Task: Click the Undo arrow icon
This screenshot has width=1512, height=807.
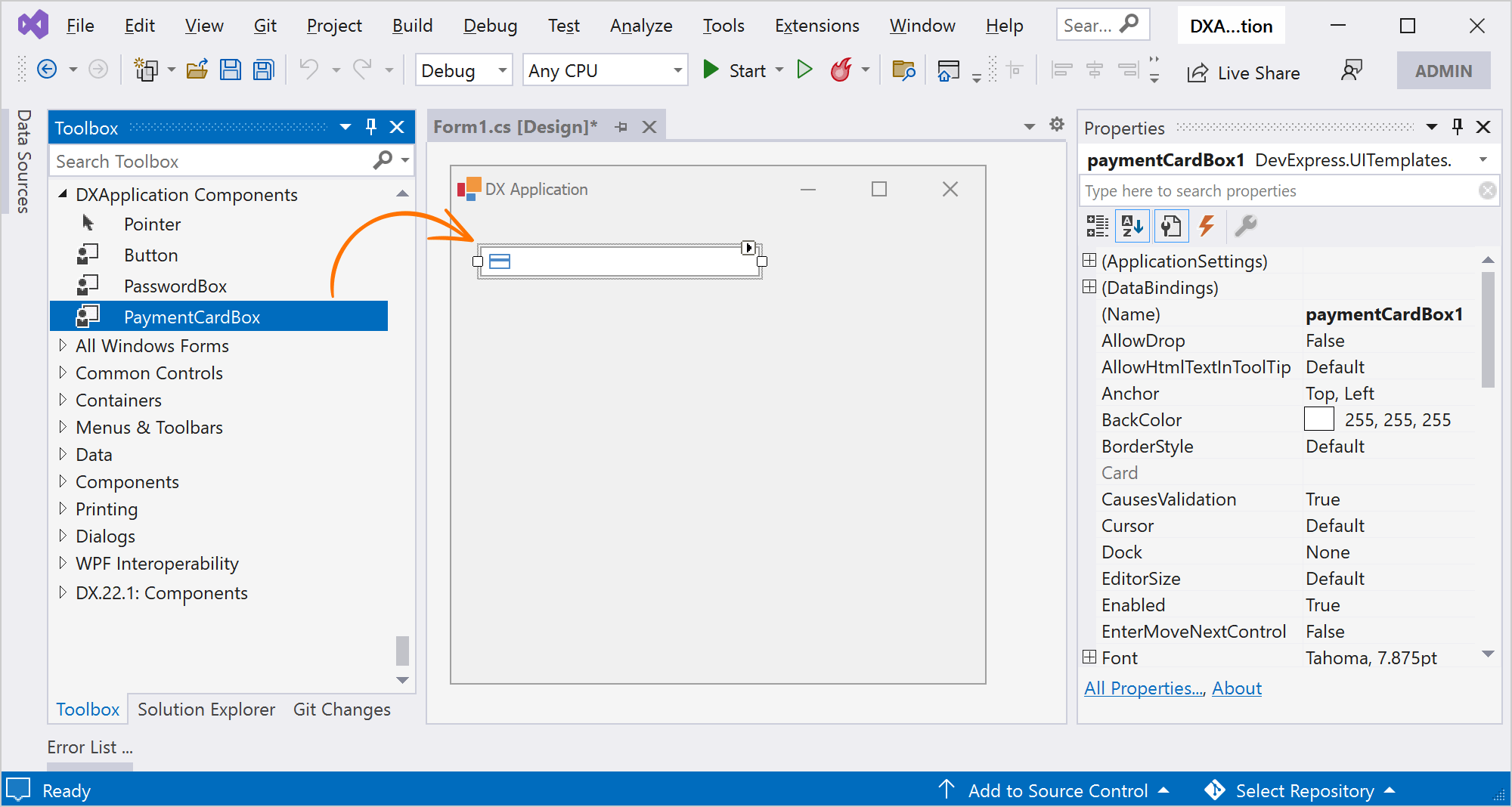Action: click(x=308, y=70)
